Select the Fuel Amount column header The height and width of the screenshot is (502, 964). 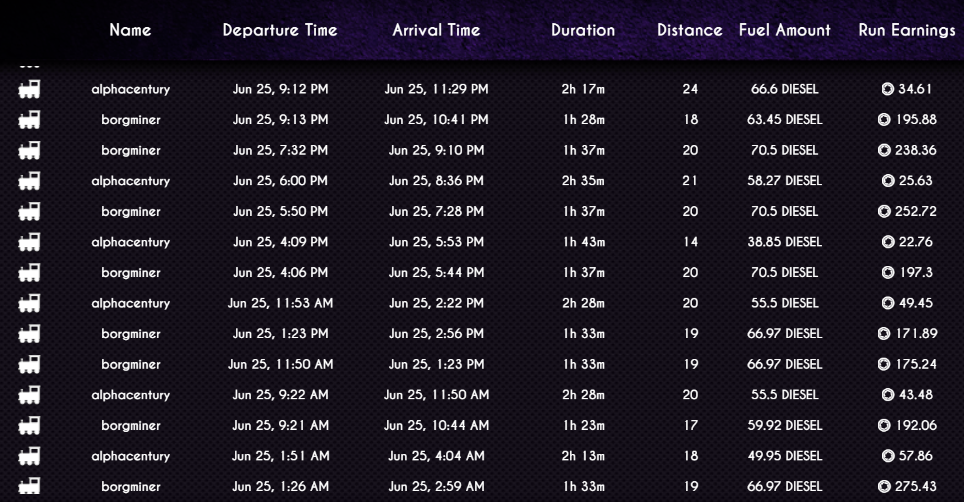point(784,30)
